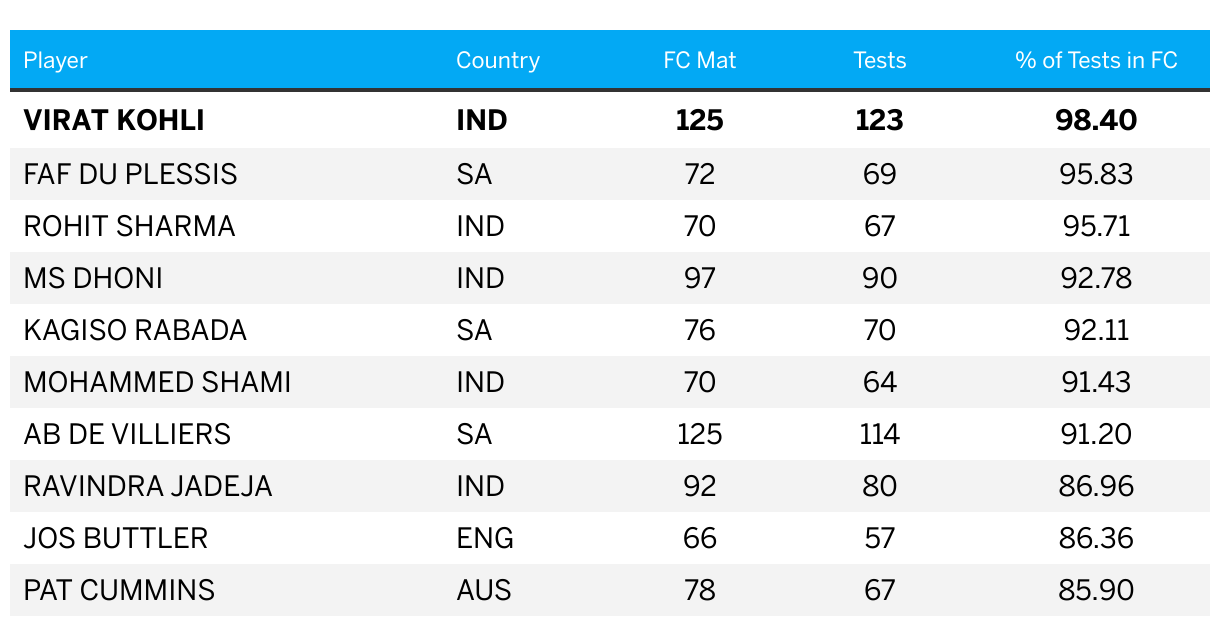Click the PAT CUMMINS row name

point(119,590)
